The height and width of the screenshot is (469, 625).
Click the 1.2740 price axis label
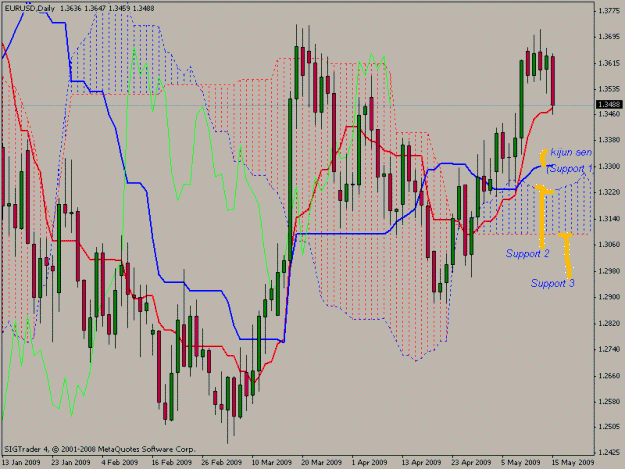coord(609,349)
